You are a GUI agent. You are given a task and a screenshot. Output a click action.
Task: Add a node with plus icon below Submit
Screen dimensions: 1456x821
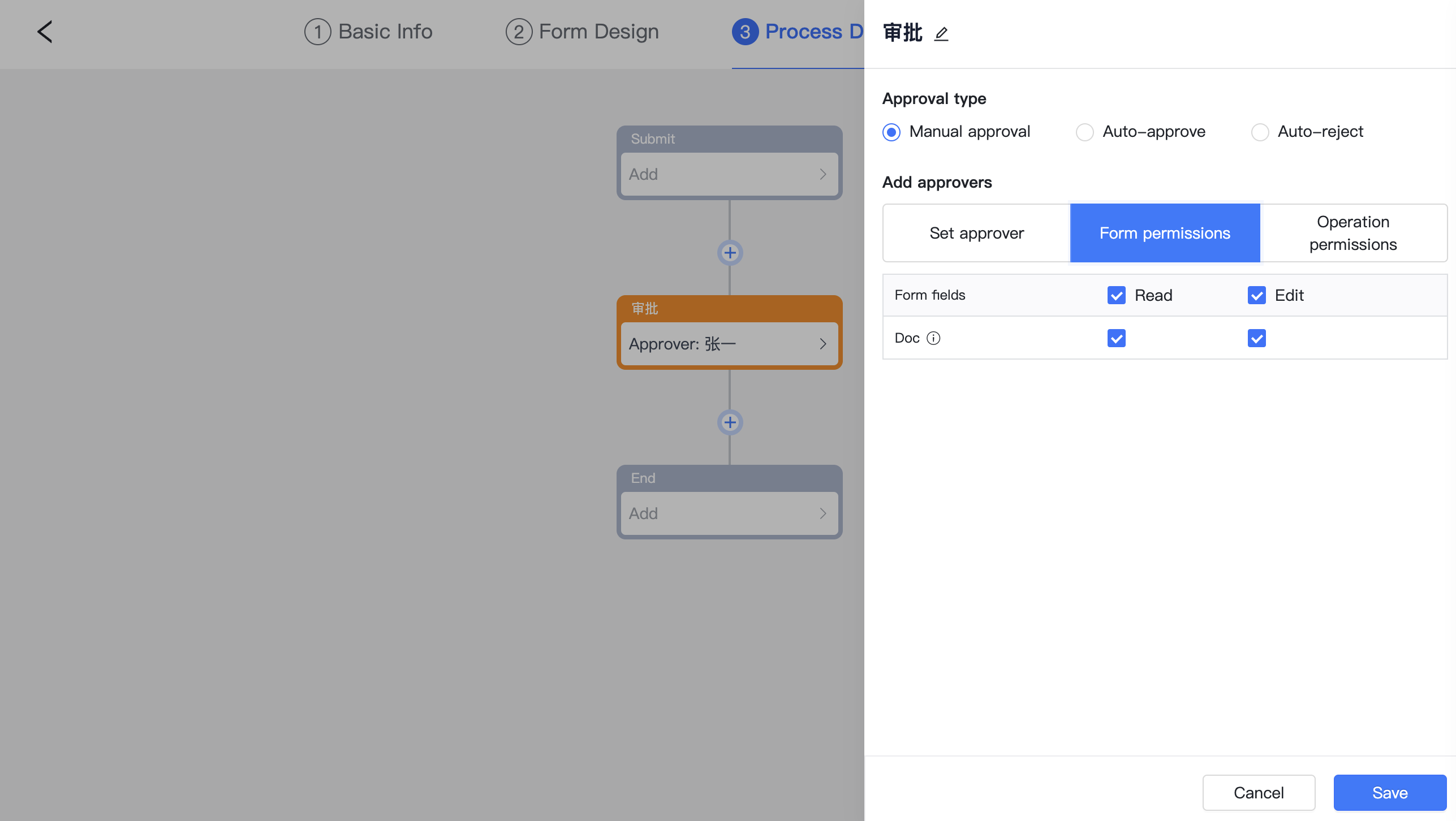click(730, 253)
